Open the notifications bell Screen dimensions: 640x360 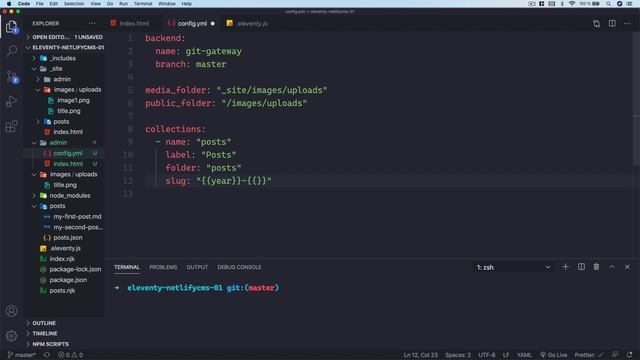[629, 355]
